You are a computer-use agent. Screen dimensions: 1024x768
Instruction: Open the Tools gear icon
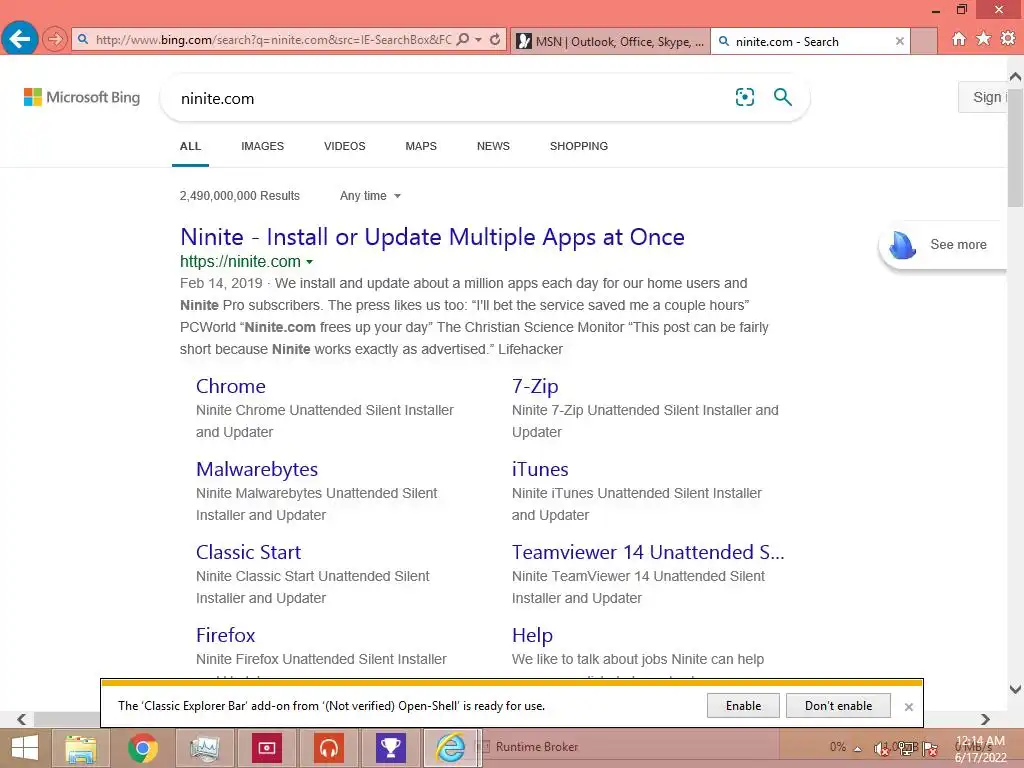tap(1008, 39)
